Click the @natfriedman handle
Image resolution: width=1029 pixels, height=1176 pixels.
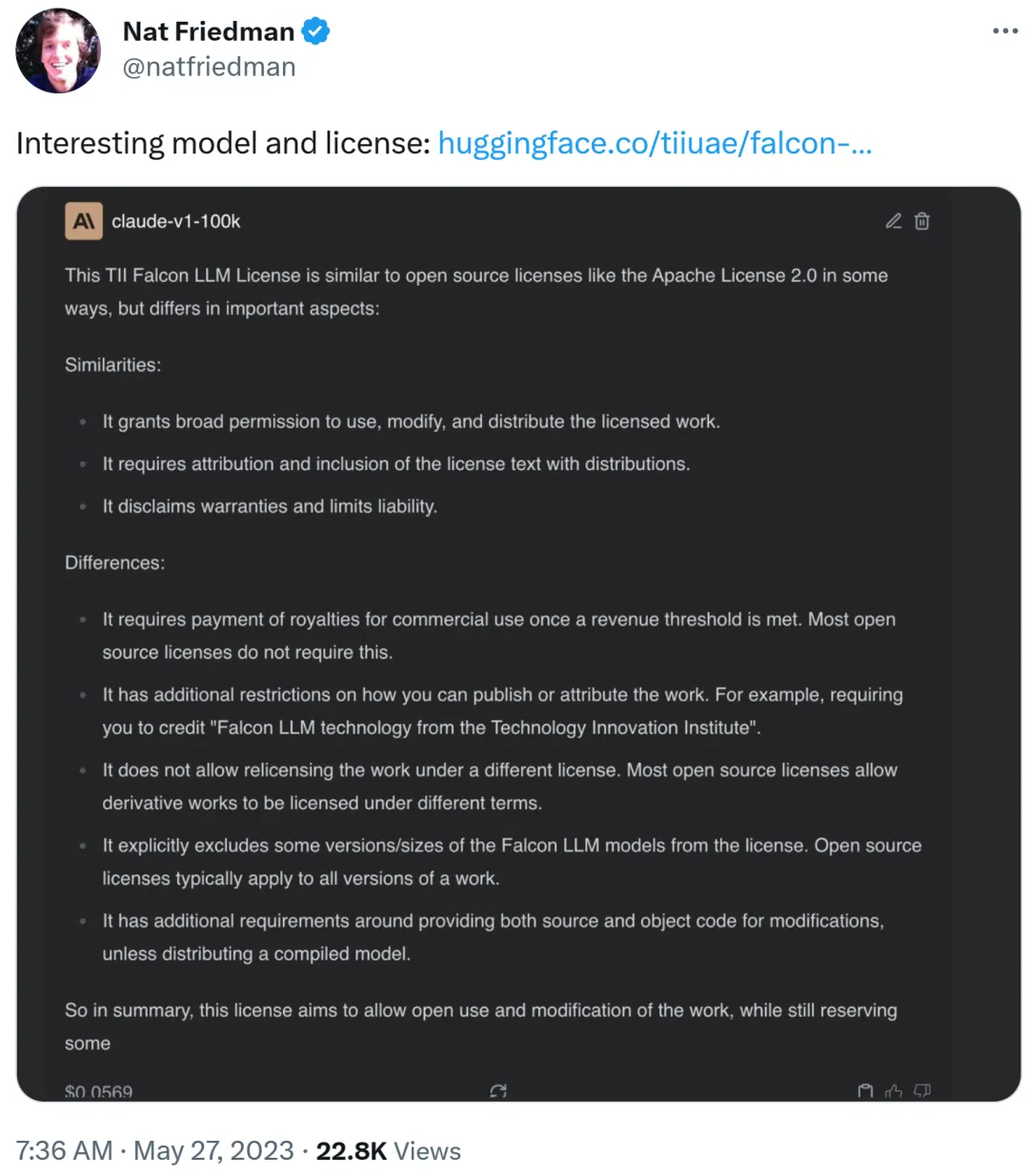pyautogui.click(x=210, y=67)
